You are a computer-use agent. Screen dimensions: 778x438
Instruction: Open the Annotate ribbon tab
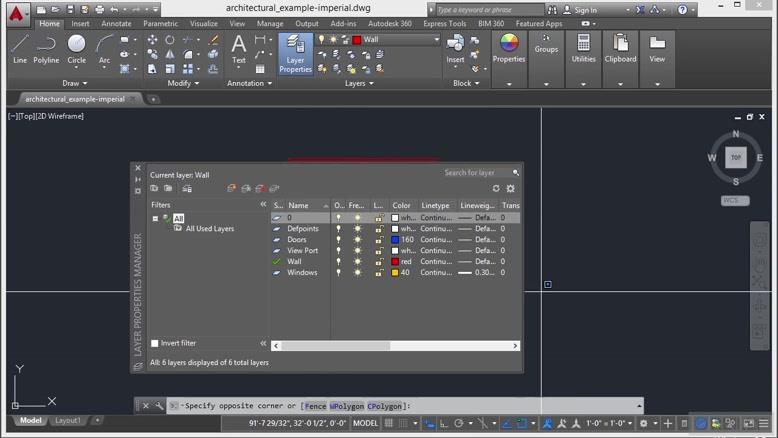click(x=116, y=23)
